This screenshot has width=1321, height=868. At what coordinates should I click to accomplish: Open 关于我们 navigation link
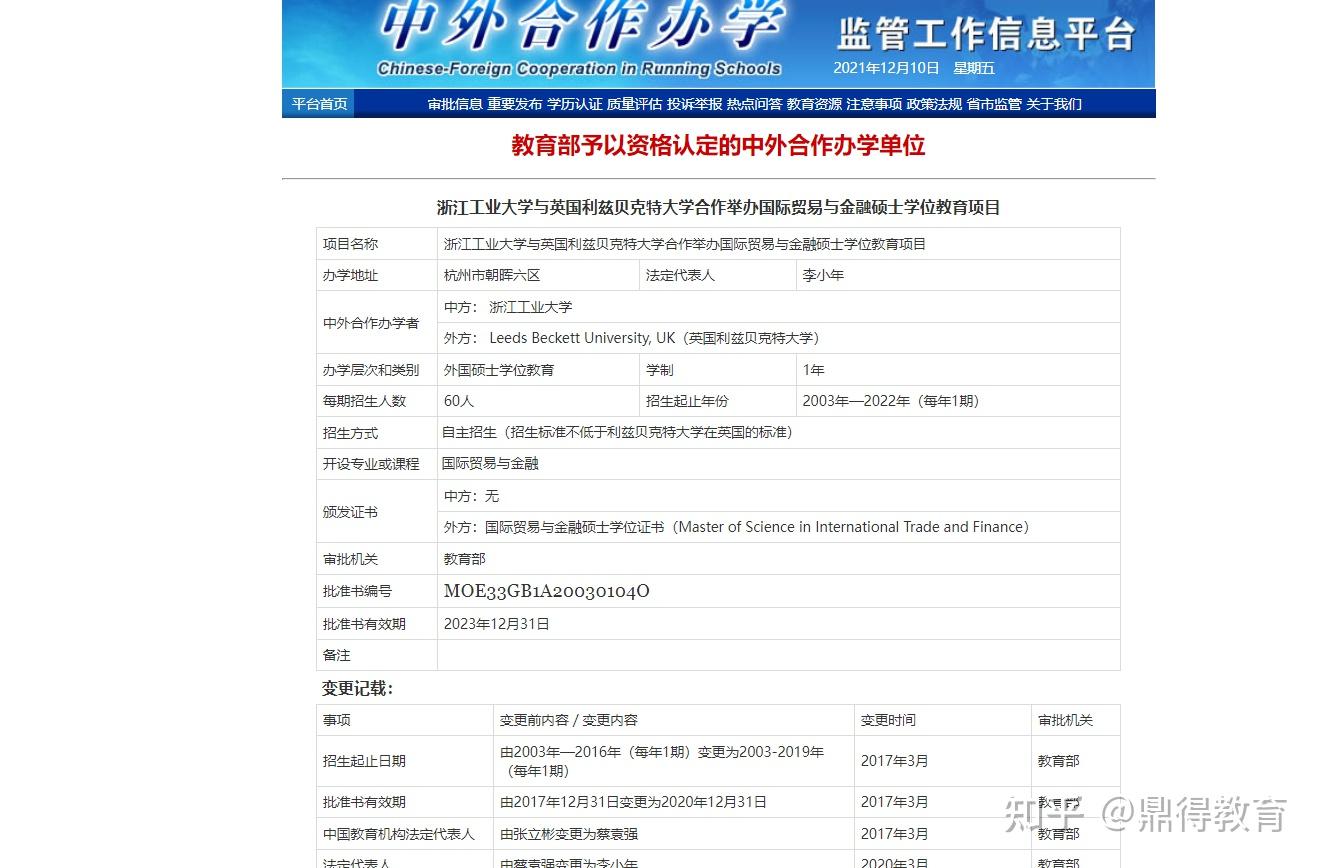(x=1054, y=104)
